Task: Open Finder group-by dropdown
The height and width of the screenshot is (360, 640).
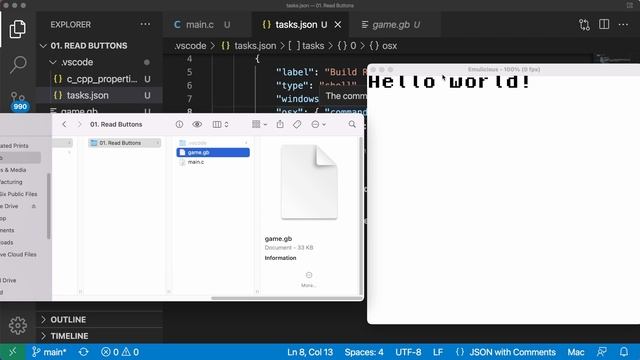Action: [x=259, y=124]
